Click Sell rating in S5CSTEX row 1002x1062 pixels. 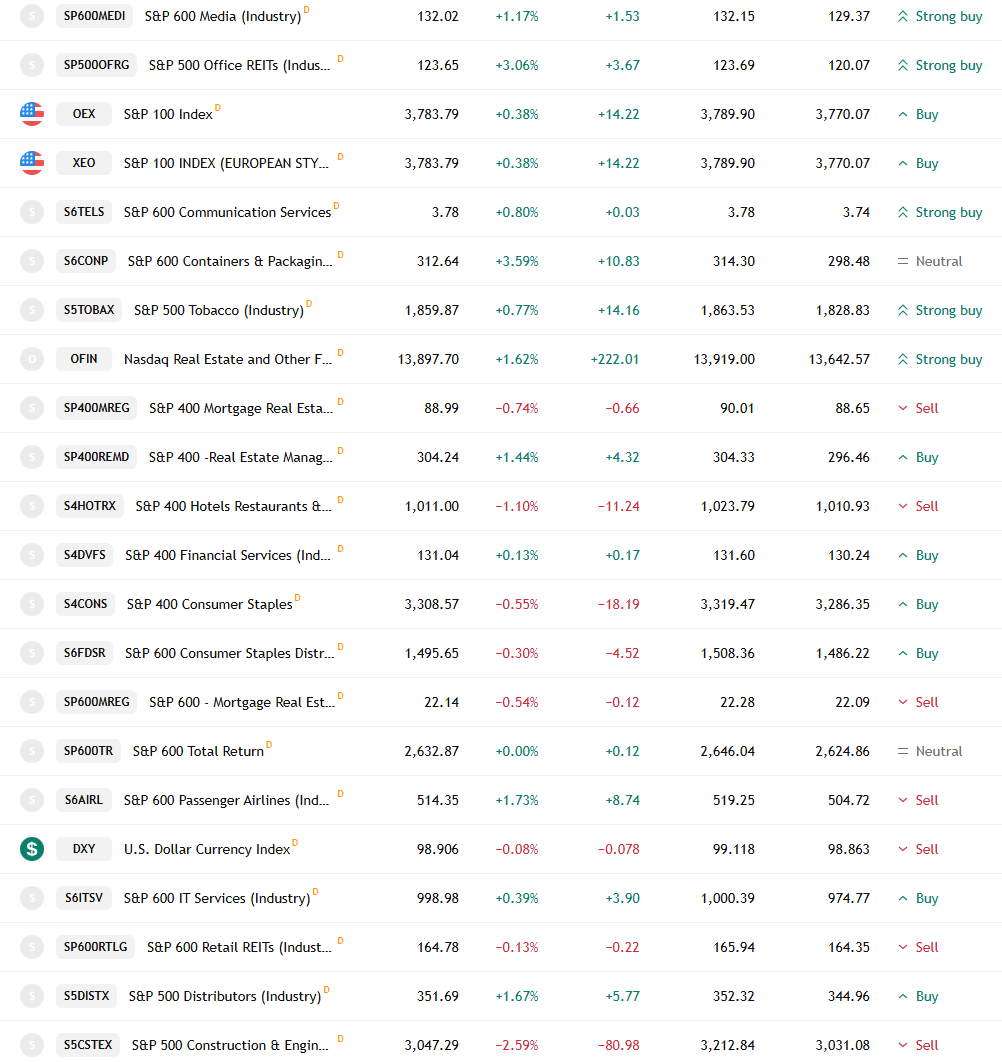tap(918, 1045)
